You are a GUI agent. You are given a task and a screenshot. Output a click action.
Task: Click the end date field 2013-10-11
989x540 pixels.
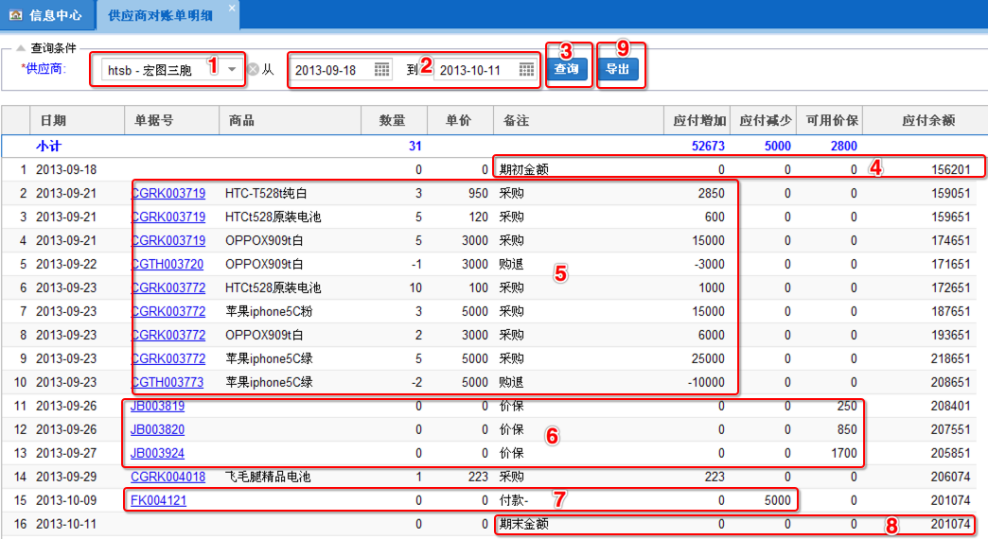pyautogui.click(x=474, y=70)
